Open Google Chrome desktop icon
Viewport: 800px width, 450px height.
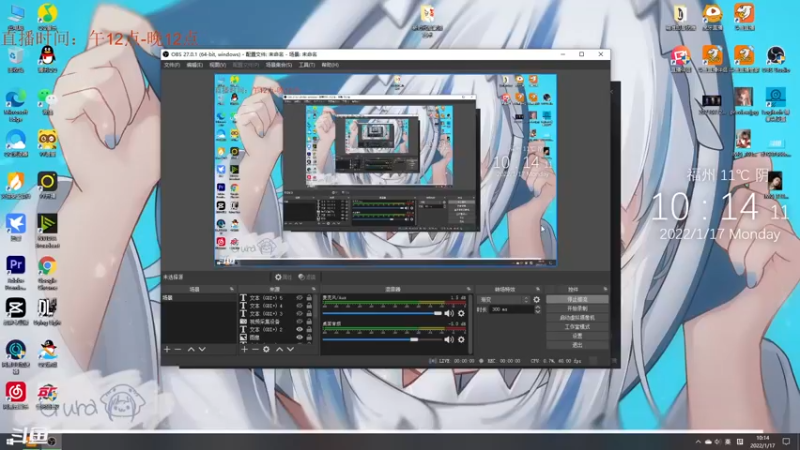coord(47,272)
